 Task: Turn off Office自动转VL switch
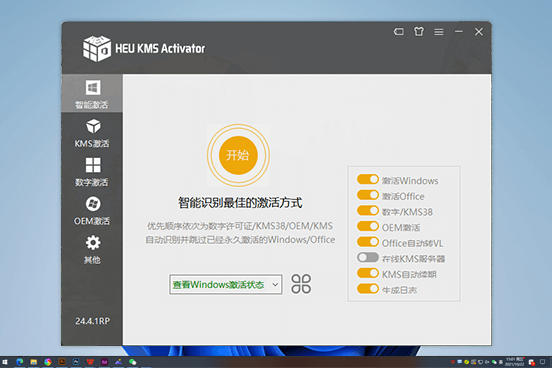click(x=368, y=242)
